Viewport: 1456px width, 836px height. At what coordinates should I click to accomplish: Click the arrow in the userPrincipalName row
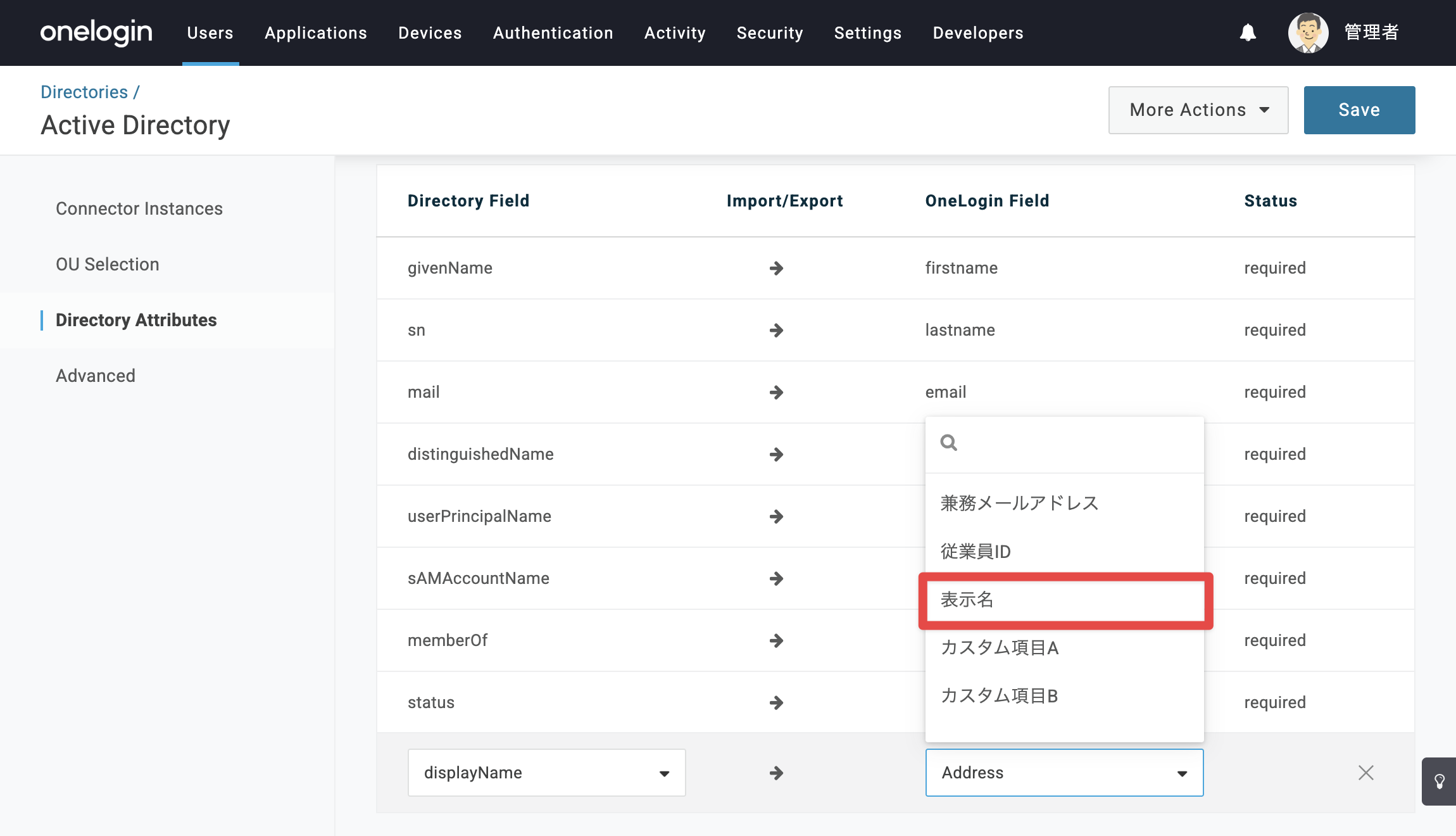coord(776,517)
